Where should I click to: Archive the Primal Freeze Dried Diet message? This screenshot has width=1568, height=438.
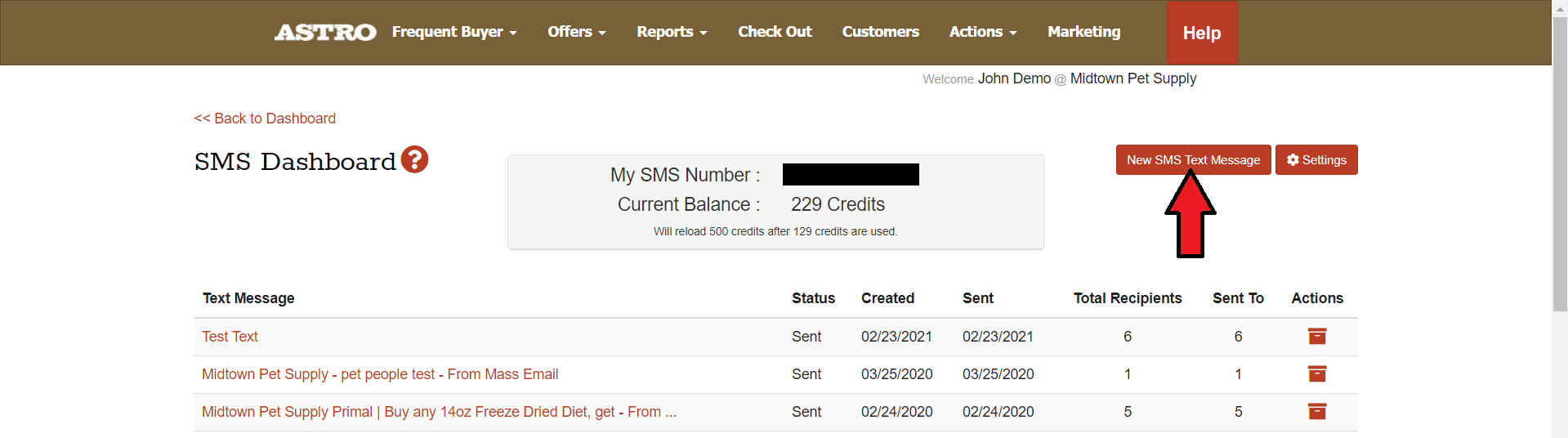pyautogui.click(x=1316, y=411)
